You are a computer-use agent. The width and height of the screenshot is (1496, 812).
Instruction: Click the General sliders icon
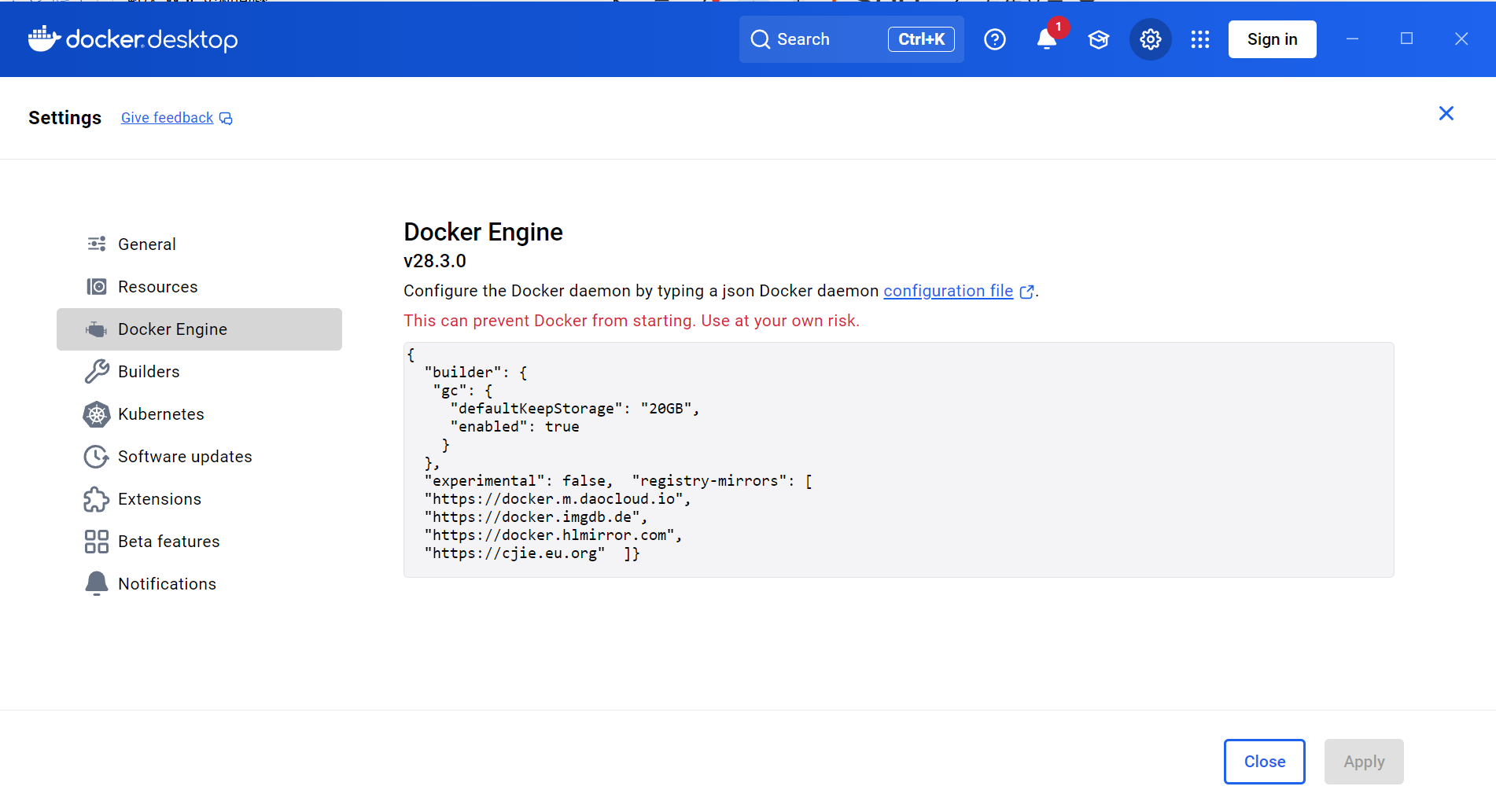pos(97,244)
